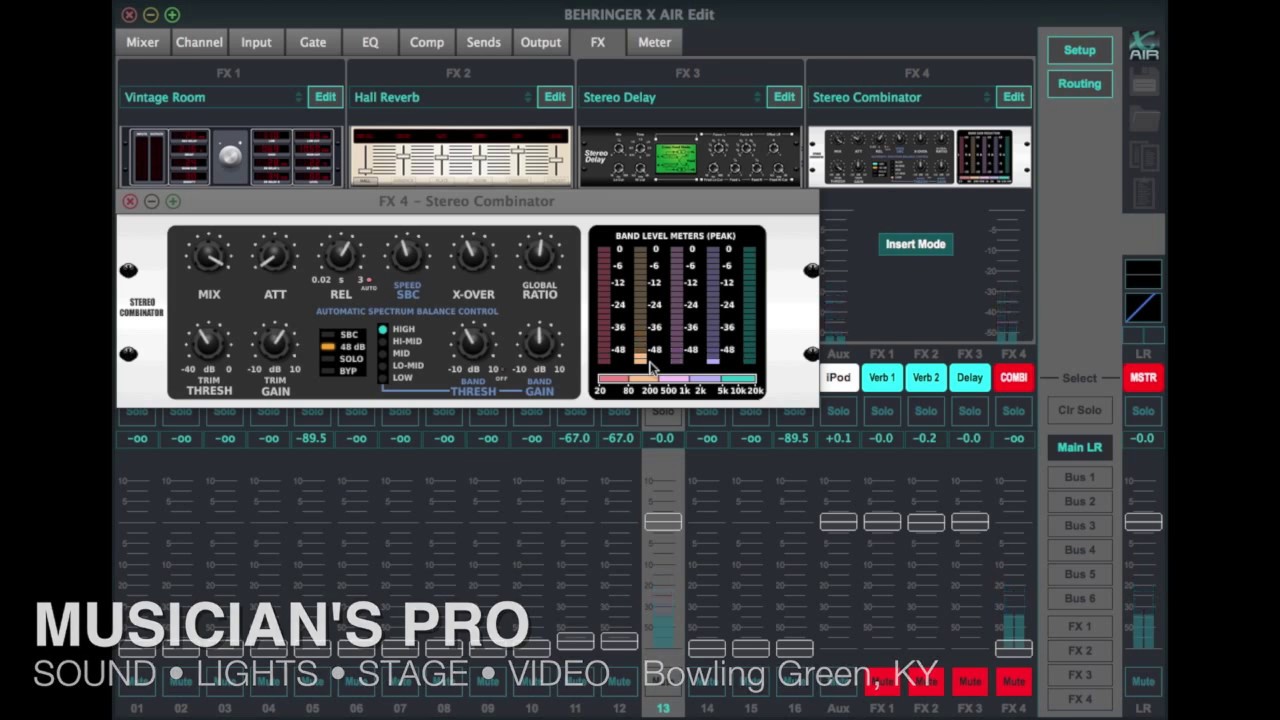
Task: Open the EQ tab
Action: (x=370, y=42)
